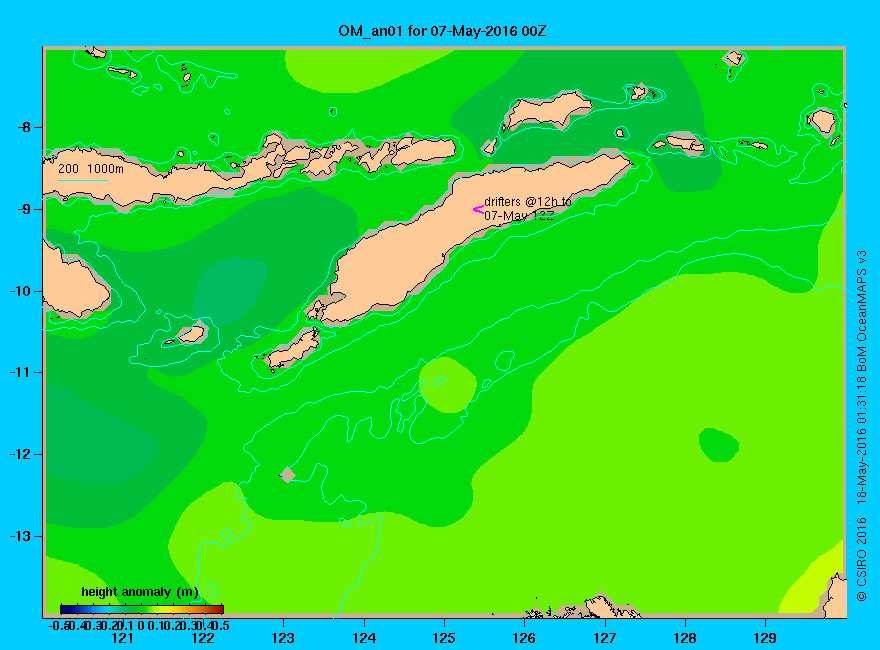Image resolution: width=880 pixels, height=650 pixels.
Task: Click latitude label -13 on y-axis
Action: (20, 536)
